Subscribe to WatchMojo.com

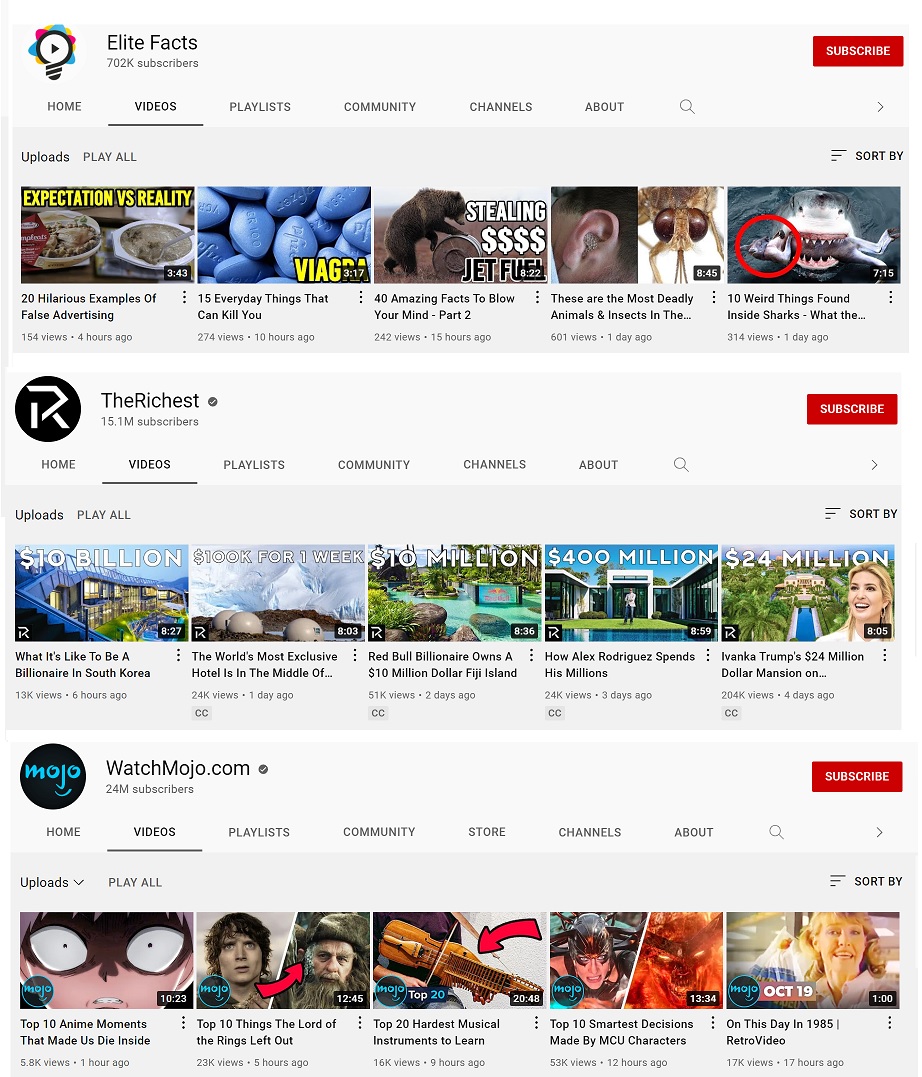click(857, 776)
